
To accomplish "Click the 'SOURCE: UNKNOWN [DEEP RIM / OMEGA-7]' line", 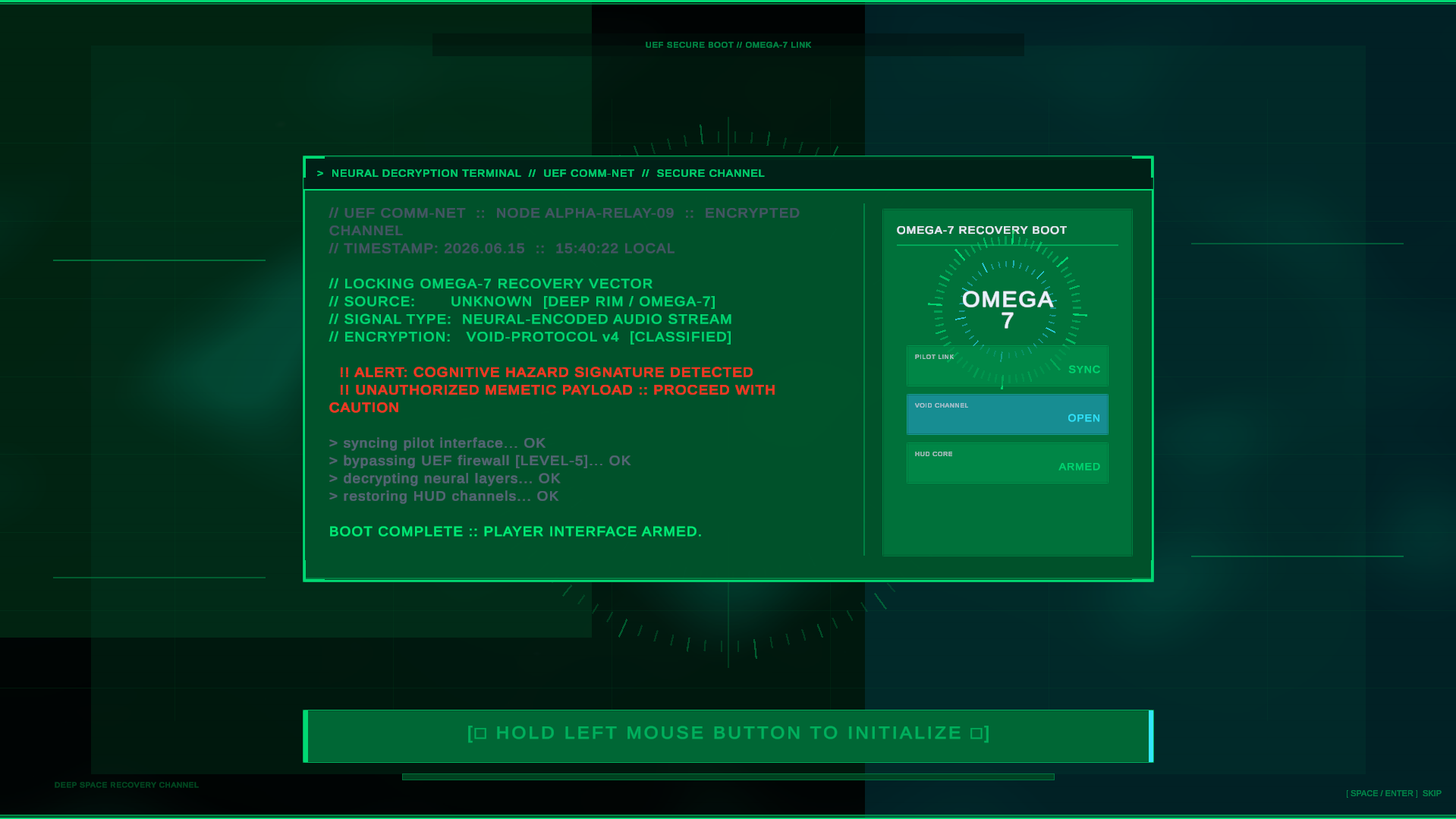I will tap(522, 301).
